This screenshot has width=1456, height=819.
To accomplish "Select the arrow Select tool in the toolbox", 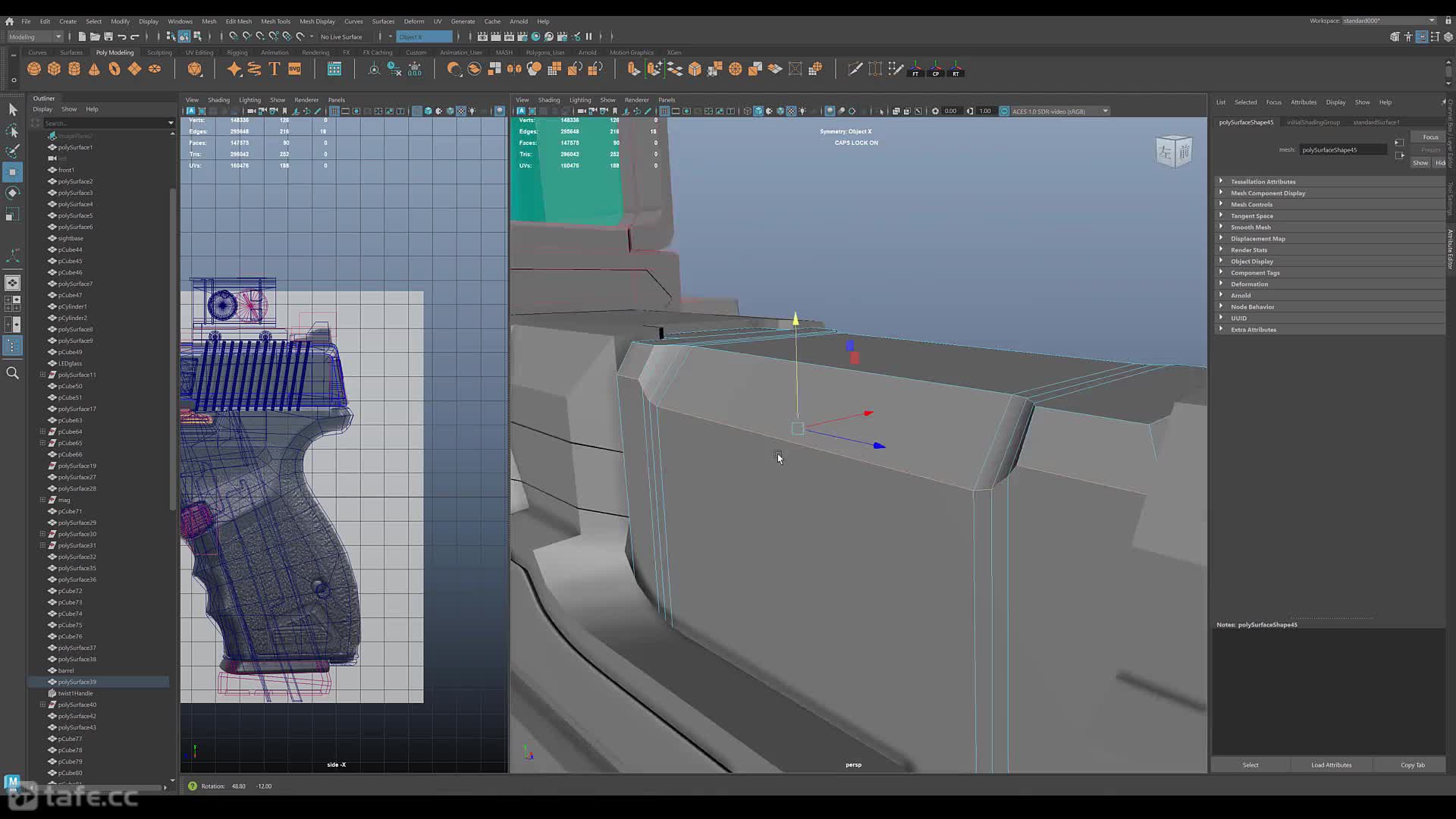I will click(12, 110).
